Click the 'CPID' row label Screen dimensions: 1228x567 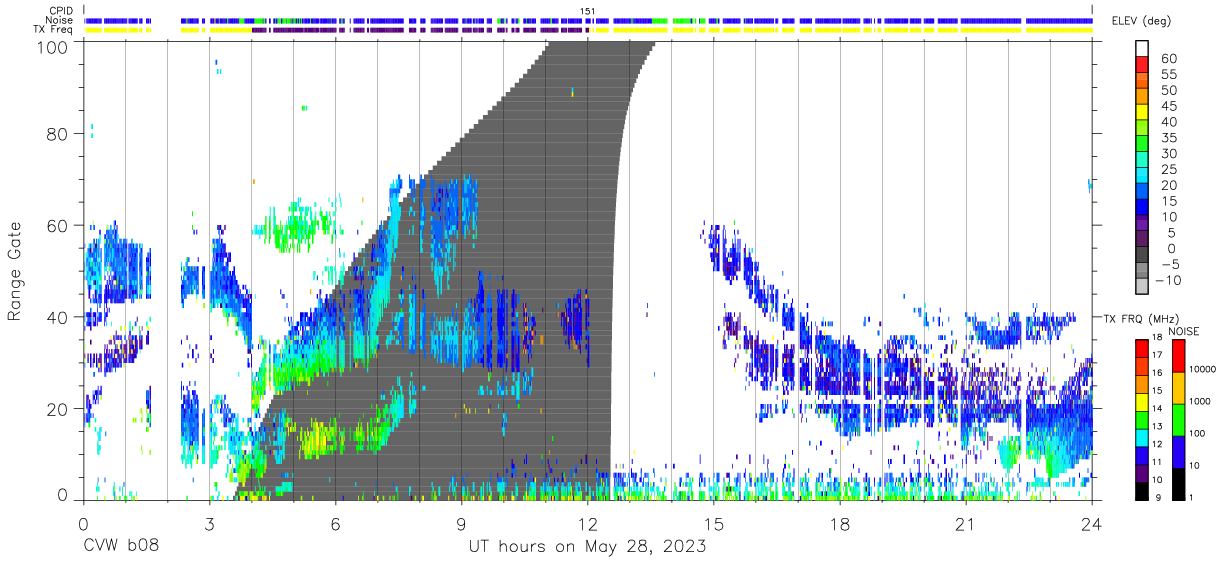pyautogui.click(x=62, y=11)
